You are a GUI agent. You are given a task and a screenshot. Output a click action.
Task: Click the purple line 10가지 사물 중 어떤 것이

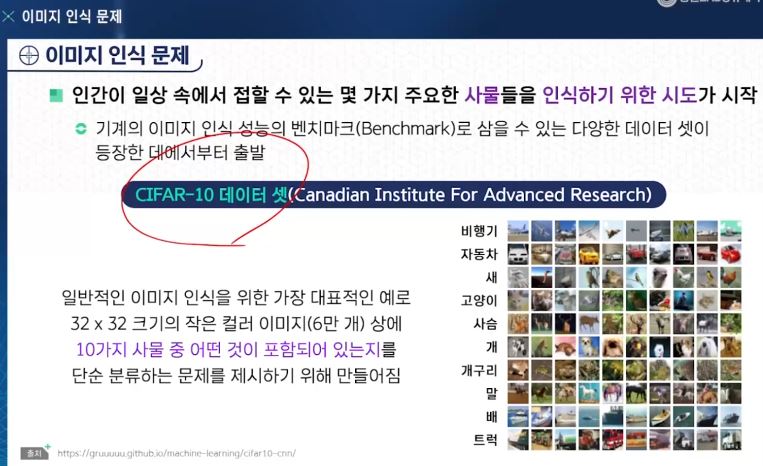(236, 349)
